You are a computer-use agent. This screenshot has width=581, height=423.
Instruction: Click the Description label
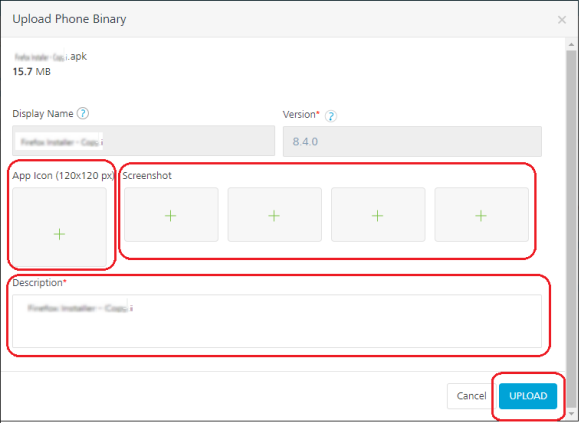[40, 283]
